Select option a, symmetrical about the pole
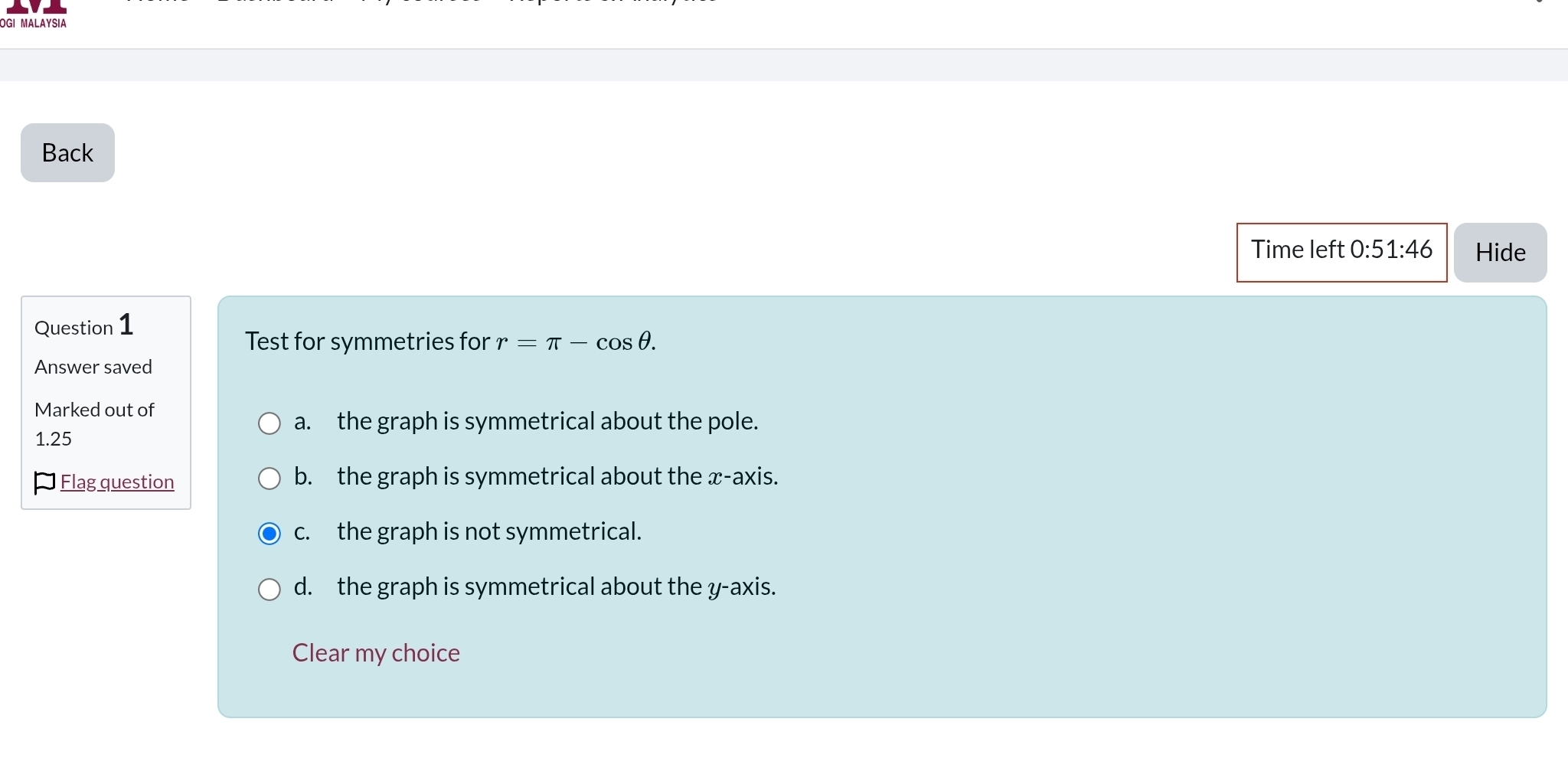1568x784 pixels. 269,423
